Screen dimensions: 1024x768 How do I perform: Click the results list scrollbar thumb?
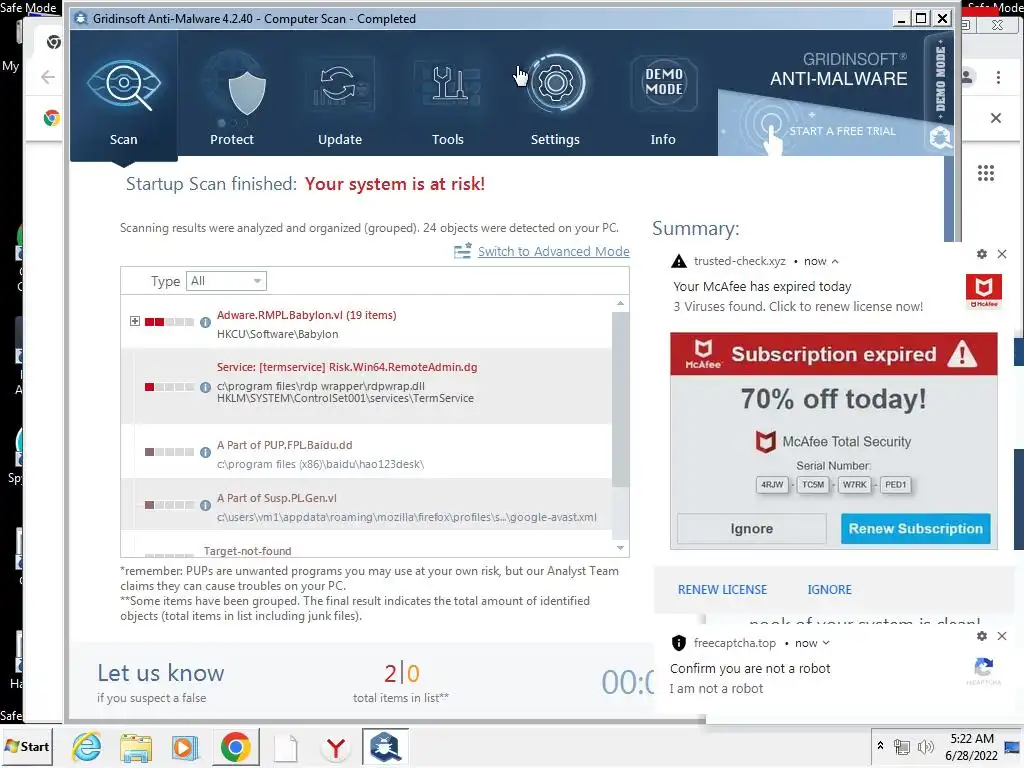620,399
